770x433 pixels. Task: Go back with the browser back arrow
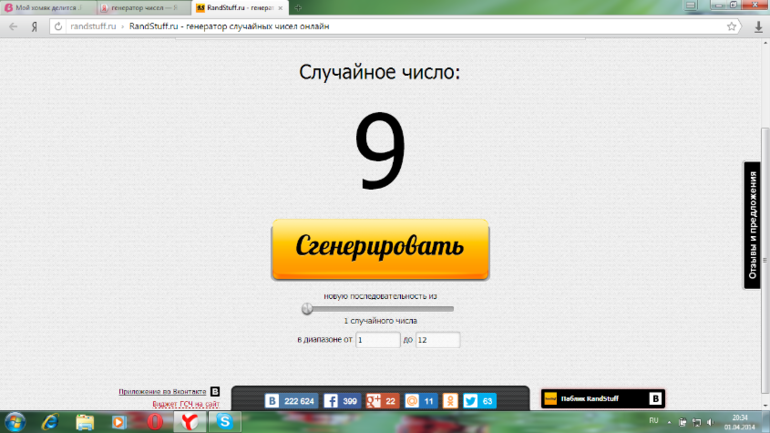click(13, 27)
